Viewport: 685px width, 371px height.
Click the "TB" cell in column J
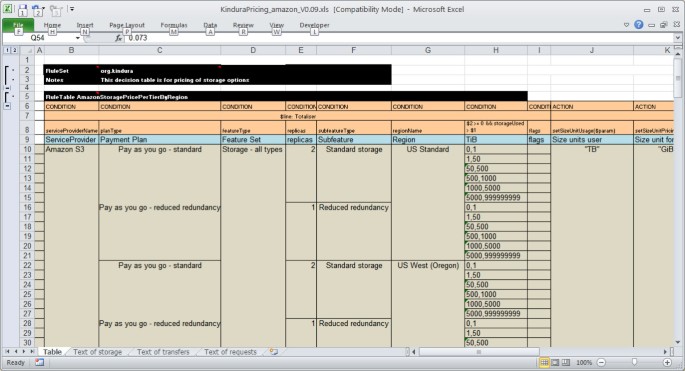tap(592, 149)
